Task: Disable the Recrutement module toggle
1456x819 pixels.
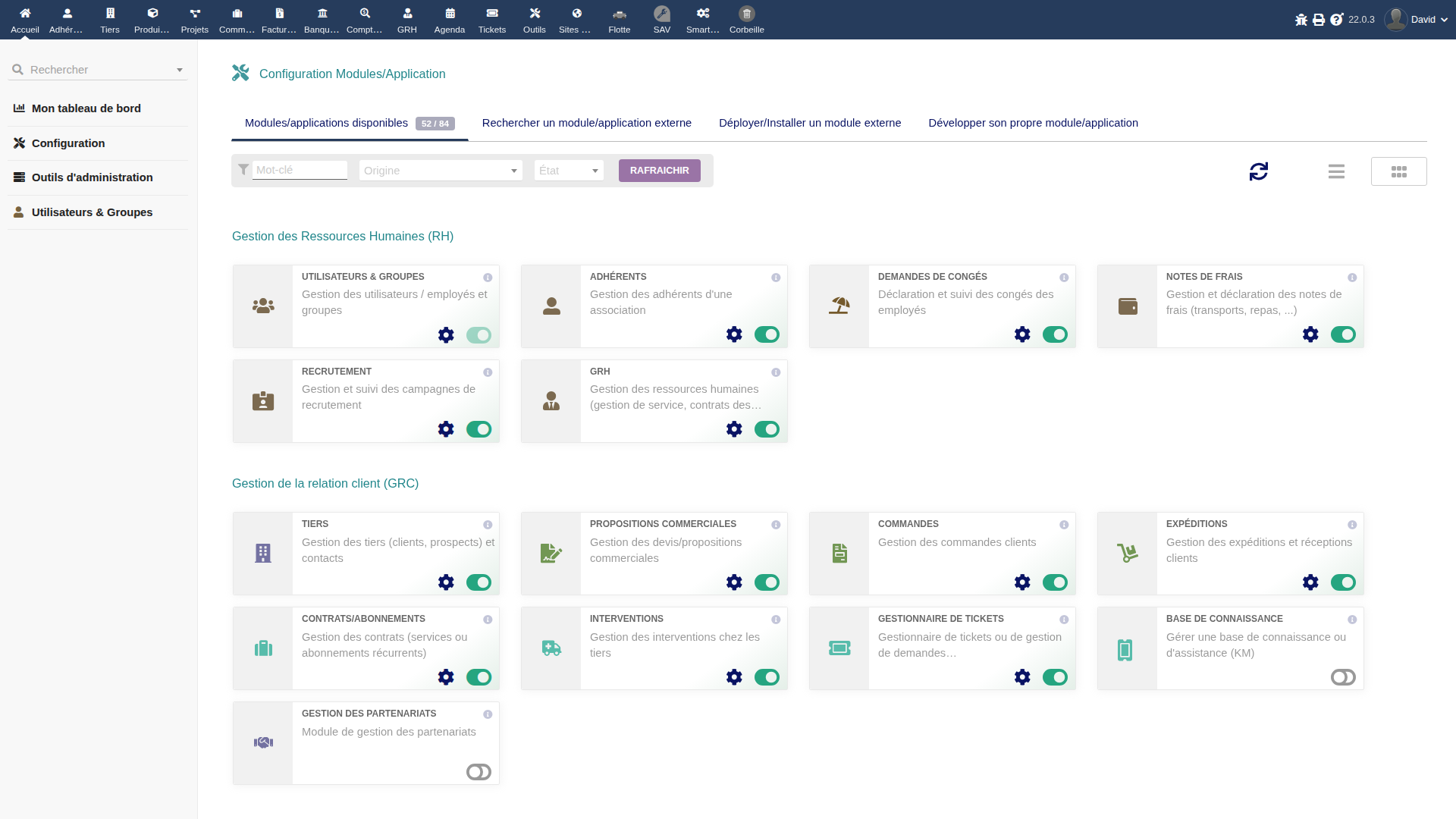Action: click(478, 429)
